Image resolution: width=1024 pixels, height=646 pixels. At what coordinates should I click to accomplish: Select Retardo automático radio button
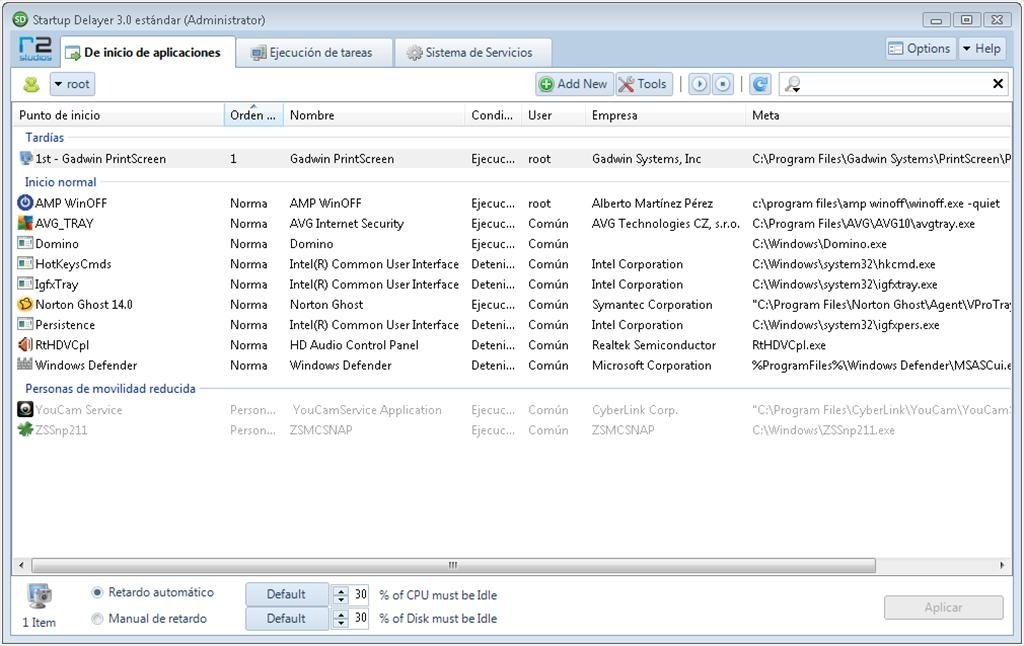click(97, 592)
